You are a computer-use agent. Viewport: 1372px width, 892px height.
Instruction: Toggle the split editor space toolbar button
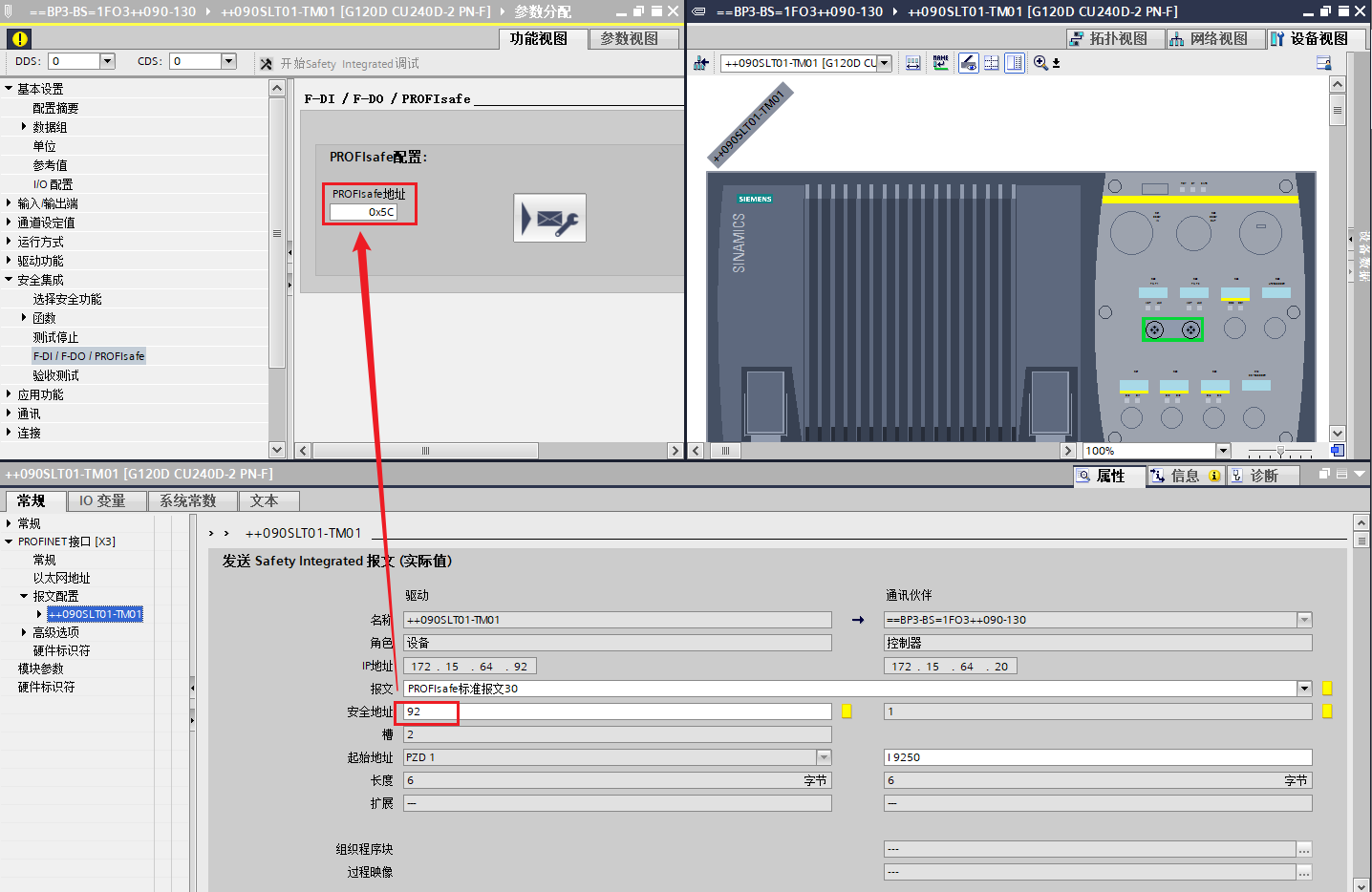(1015, 63)
